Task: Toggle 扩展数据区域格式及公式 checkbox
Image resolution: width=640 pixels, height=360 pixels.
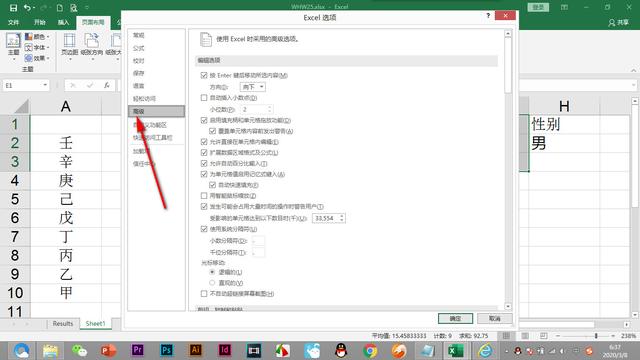Action: pyautogui.click(x=204, y=152)
